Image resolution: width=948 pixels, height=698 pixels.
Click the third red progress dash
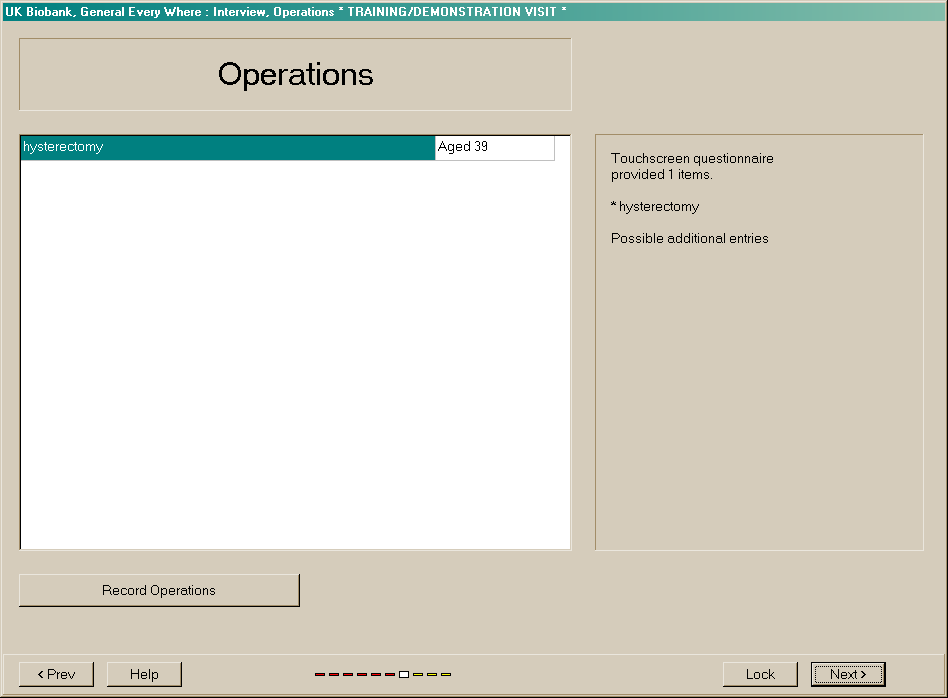coord(348,675)
